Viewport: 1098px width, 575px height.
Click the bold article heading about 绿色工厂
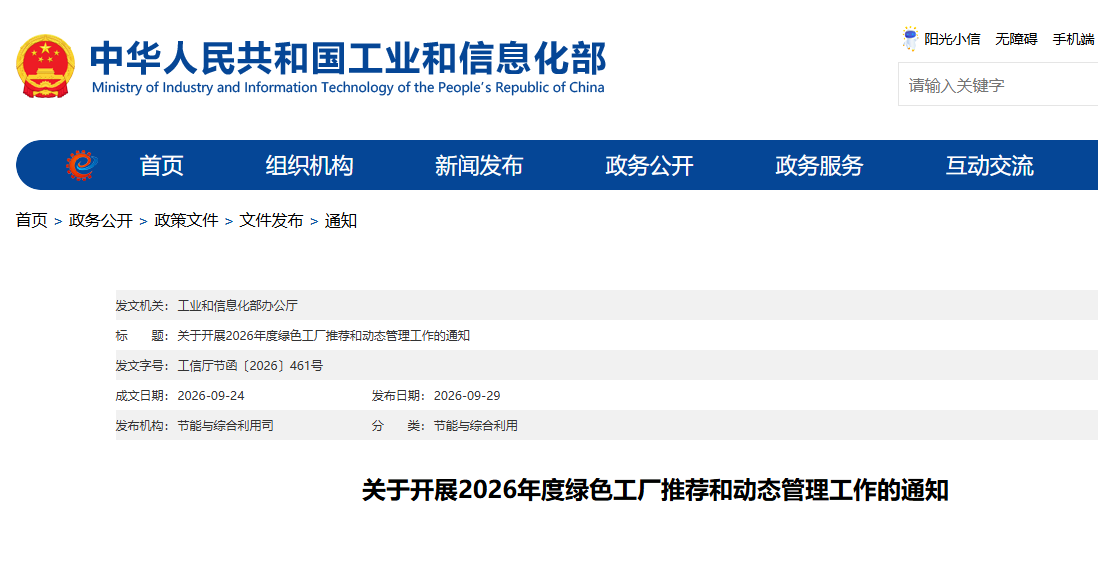coord(655,490)
